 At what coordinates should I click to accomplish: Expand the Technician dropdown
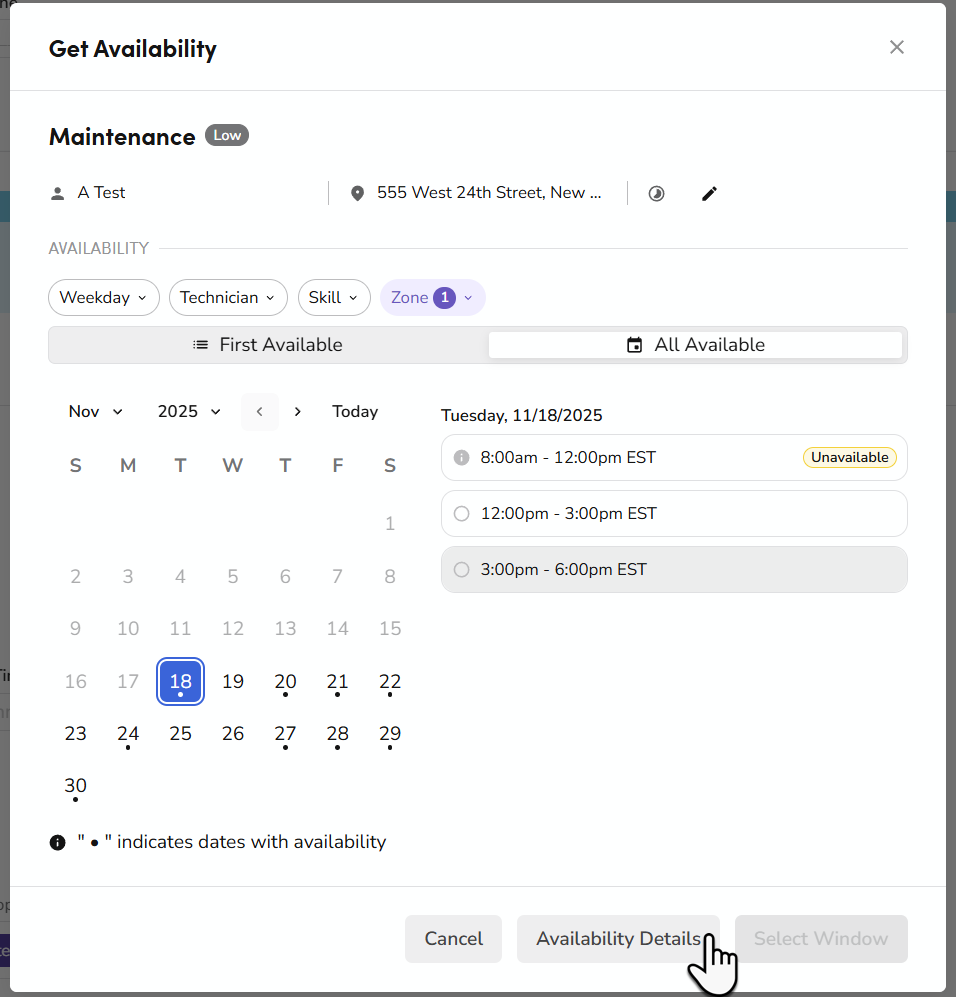coord(228,297)
